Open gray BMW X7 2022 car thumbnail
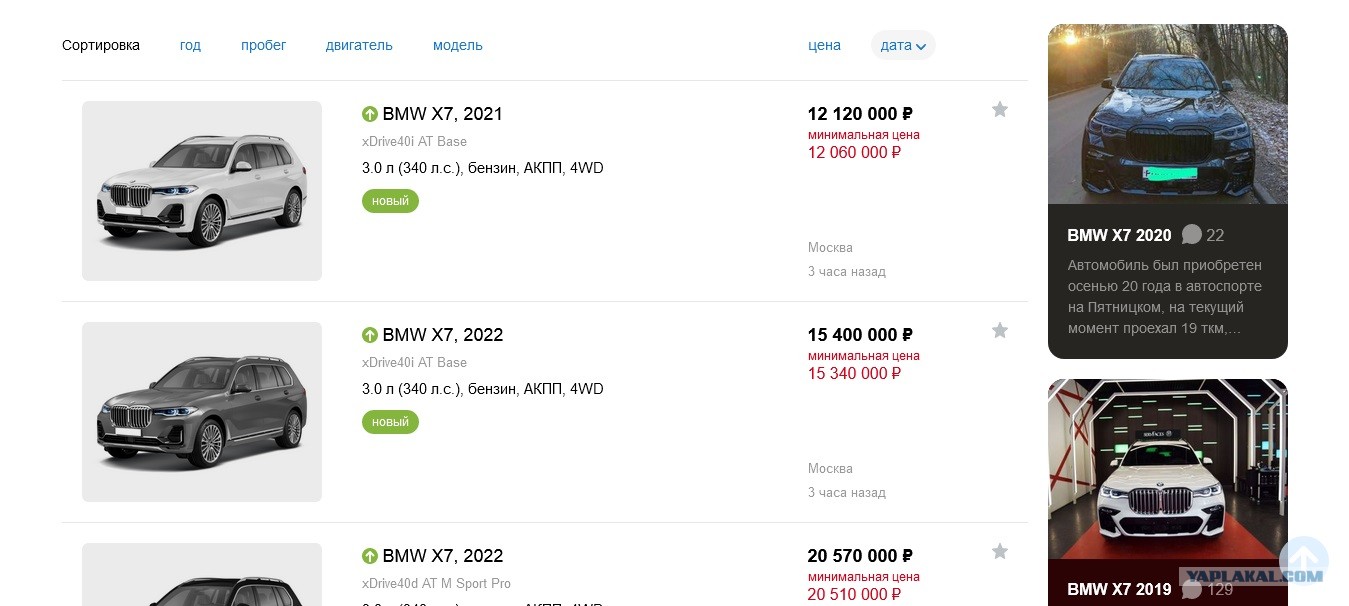Image resolution: width=1349 pixels, height=606 pixels. [202, 412]
